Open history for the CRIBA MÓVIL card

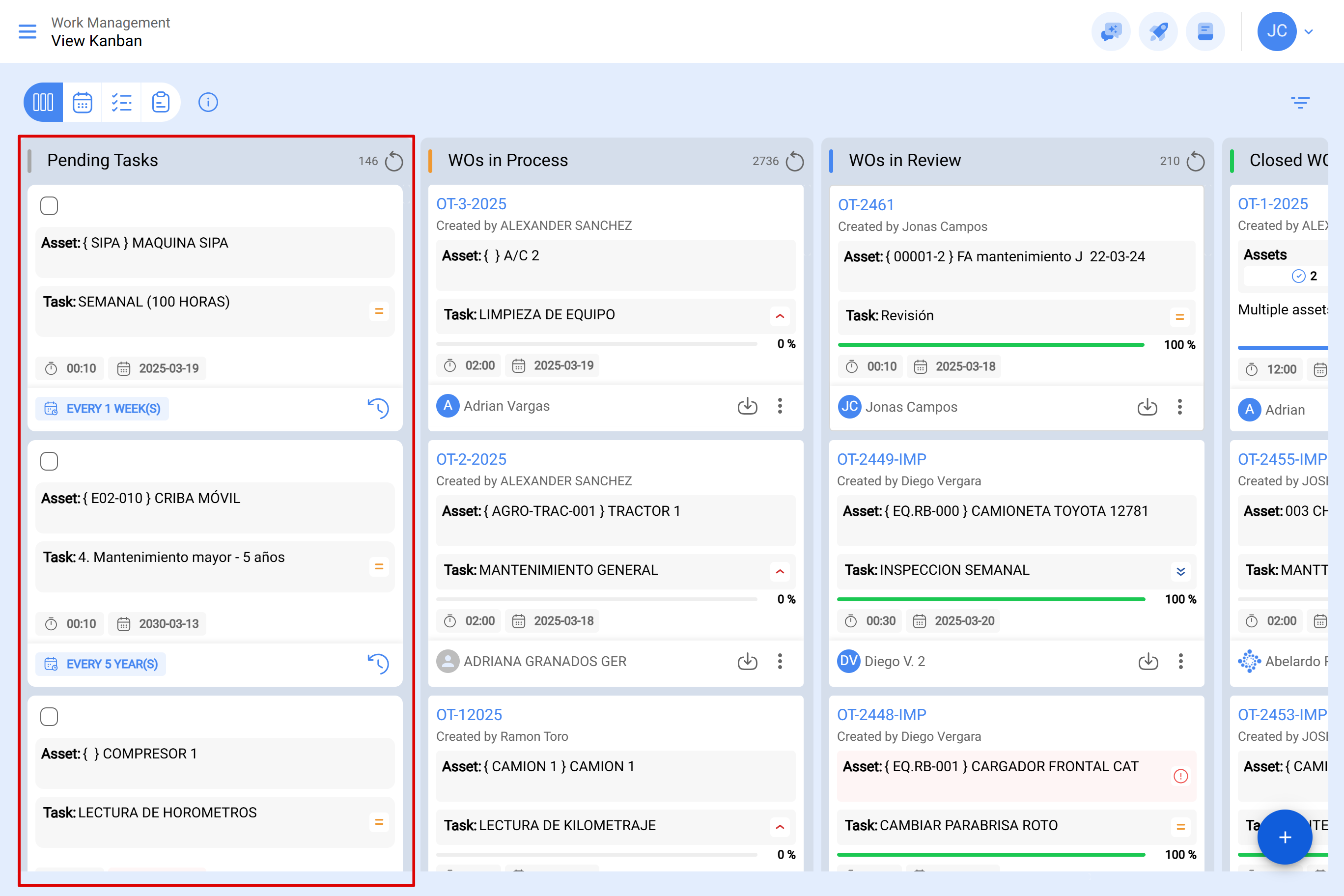pos(378,664)
